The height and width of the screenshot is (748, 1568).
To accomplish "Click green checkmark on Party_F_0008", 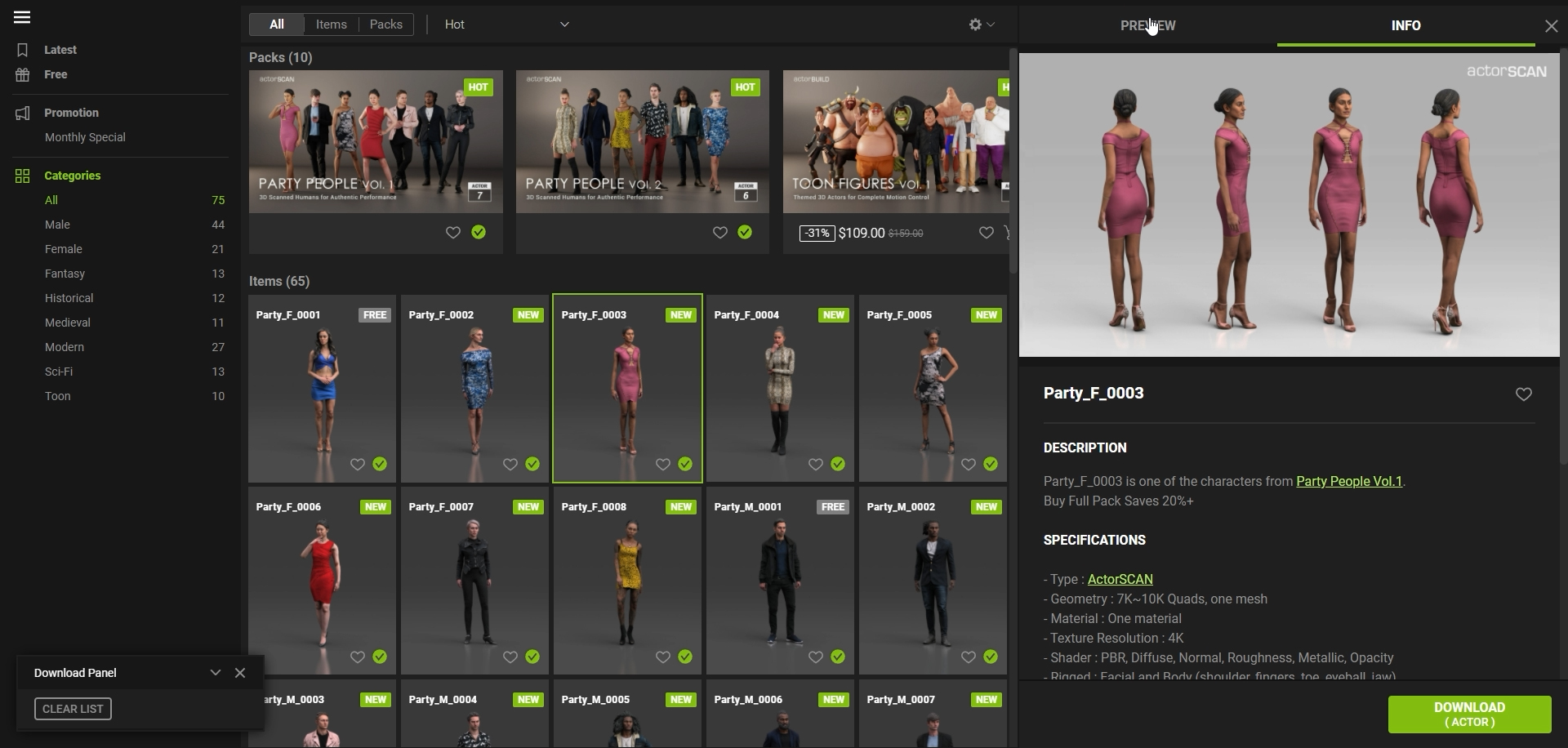I will click(685, 657).
